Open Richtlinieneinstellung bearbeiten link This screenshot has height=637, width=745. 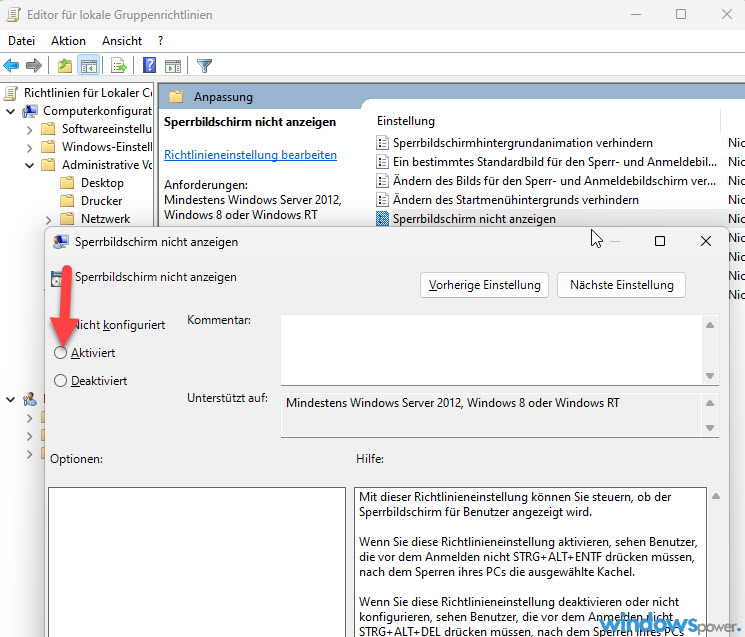(x=250, y=155)
